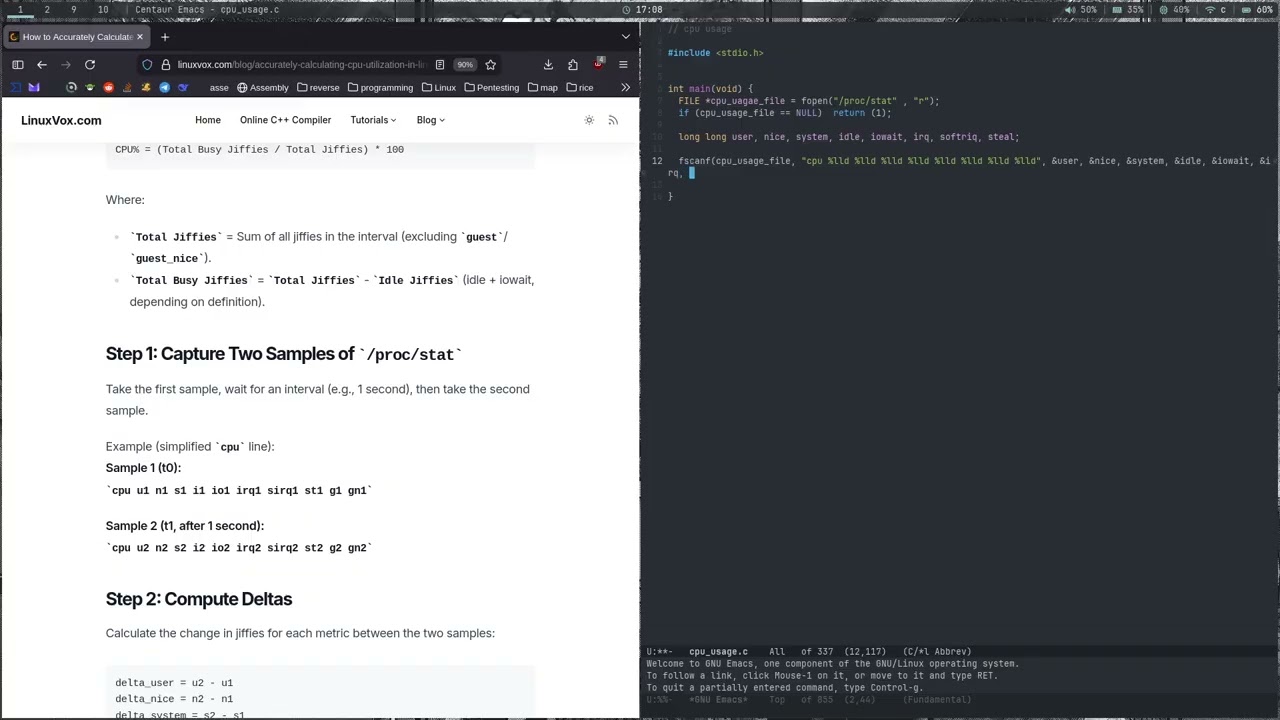Click the battery 60% indicator

click(x=1257, y=9)
